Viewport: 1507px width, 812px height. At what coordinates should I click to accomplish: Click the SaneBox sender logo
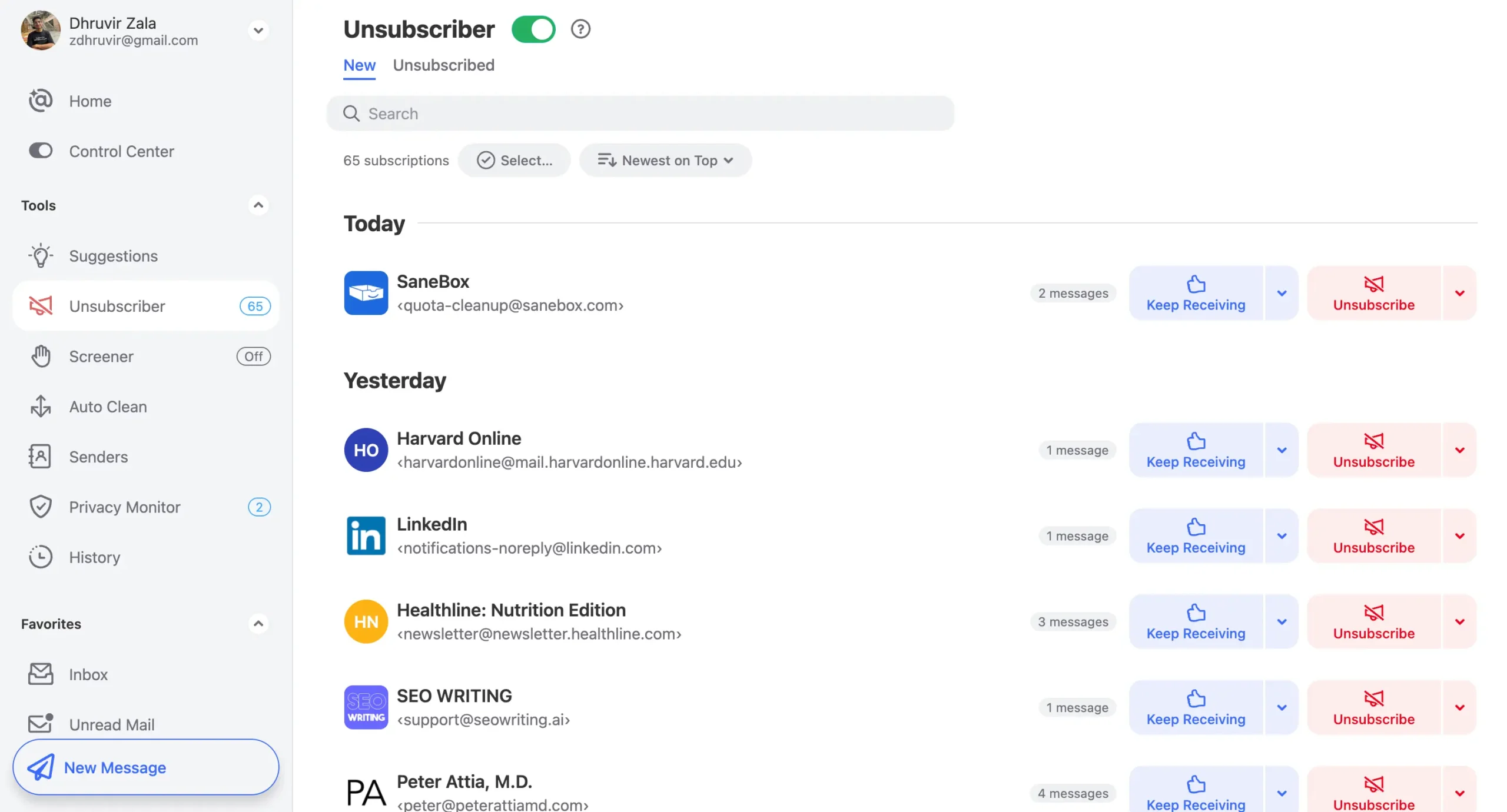pyautogui.click(x=366, y=292)
